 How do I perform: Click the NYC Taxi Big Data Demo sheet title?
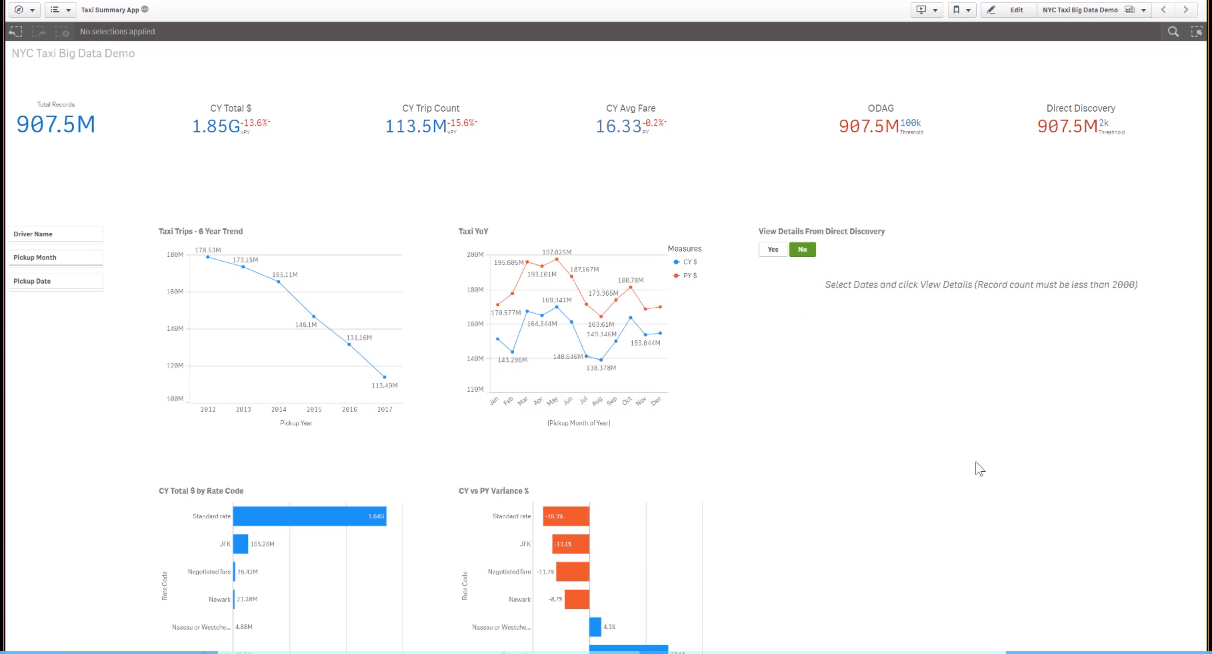coord(73,53)
